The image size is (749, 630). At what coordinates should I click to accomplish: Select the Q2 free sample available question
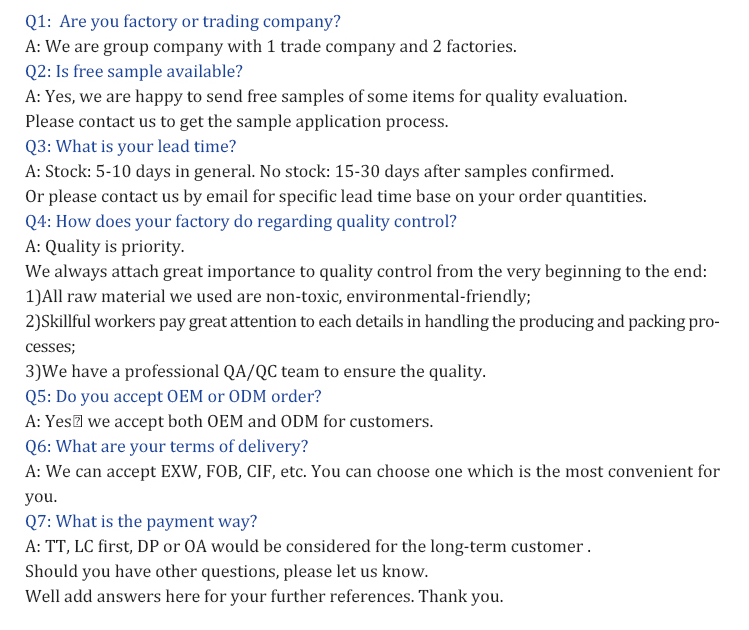click(134, 71)
